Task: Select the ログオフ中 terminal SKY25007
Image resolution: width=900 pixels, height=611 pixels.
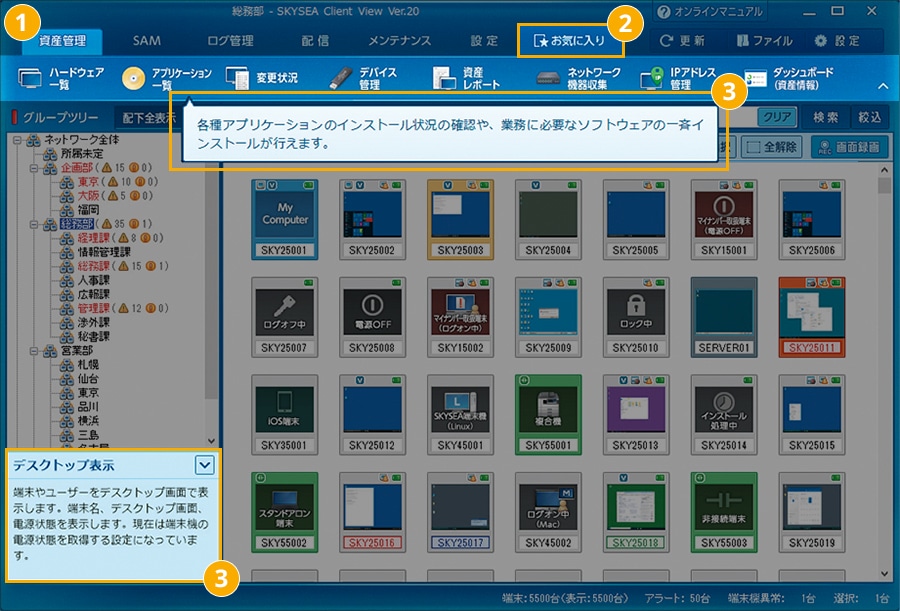Action: (x=285, y=317)
